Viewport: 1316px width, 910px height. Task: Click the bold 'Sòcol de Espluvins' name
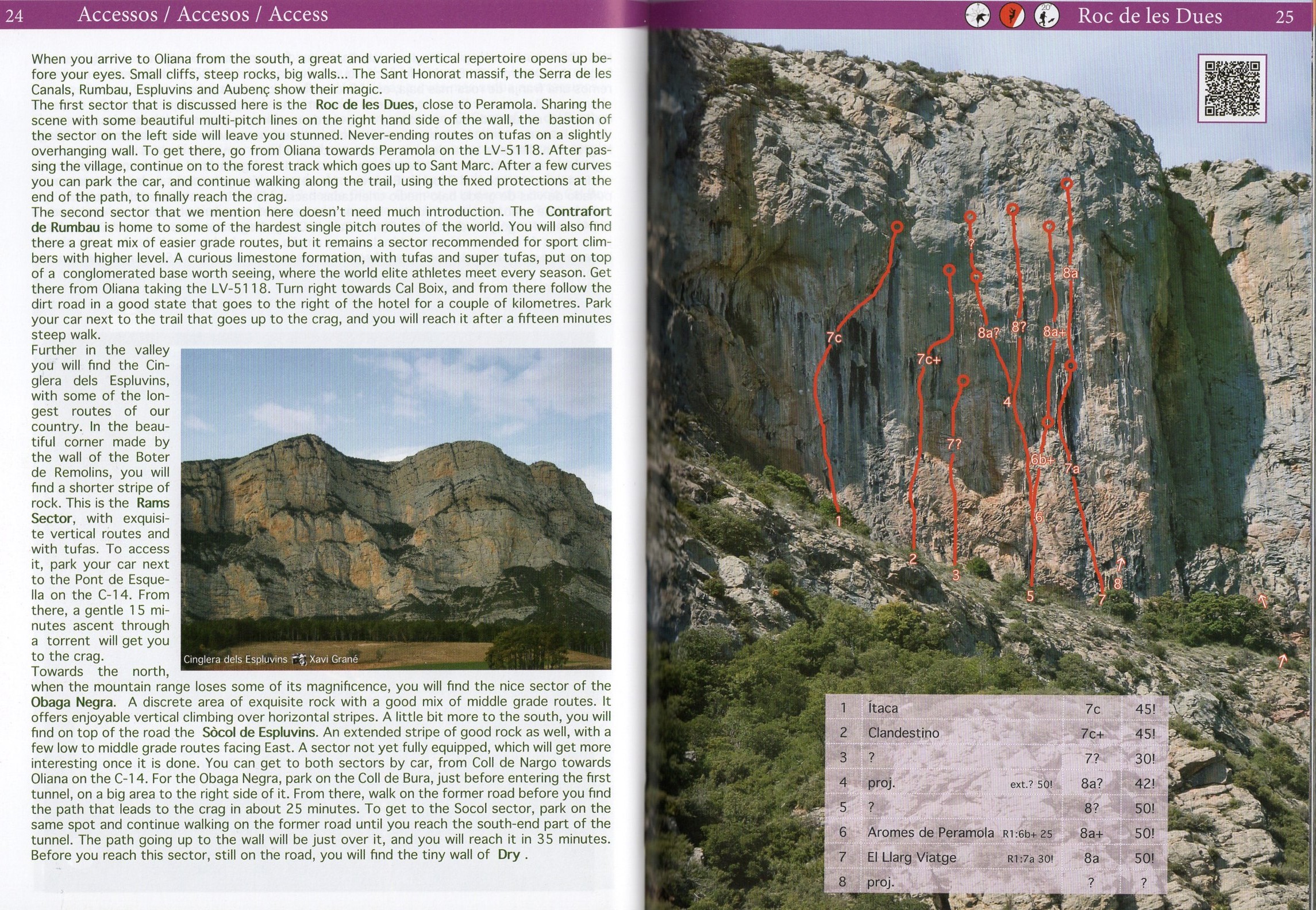coord(259,732)
